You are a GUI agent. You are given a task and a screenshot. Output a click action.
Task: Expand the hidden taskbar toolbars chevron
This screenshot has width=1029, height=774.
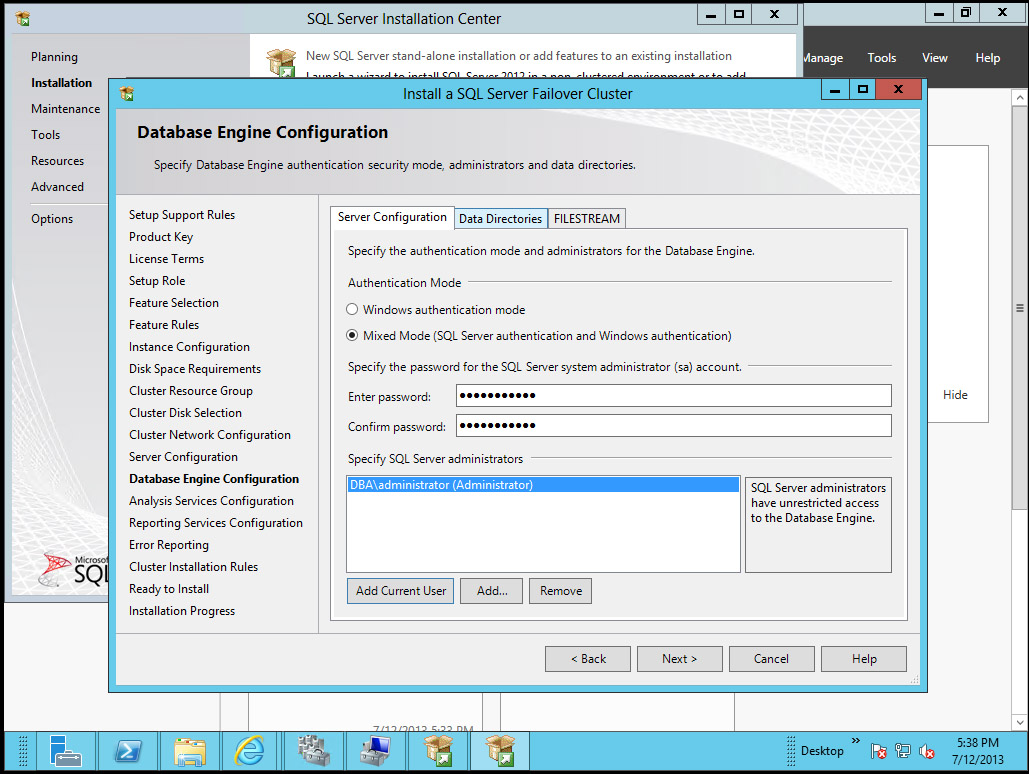[x=855, y=744]
